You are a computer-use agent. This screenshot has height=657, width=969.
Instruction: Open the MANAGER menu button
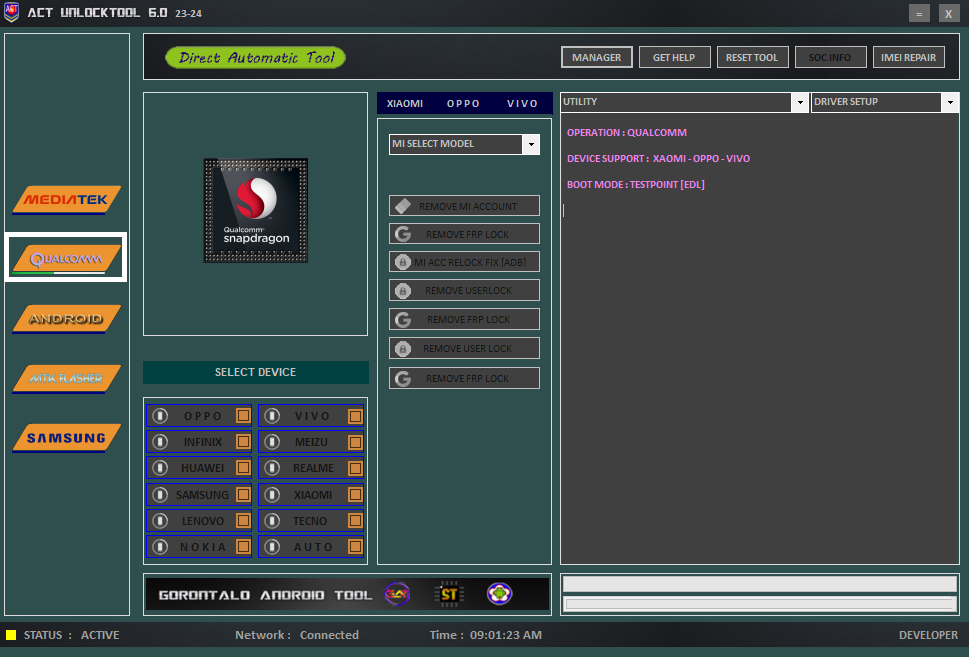(x=596, y=57)
